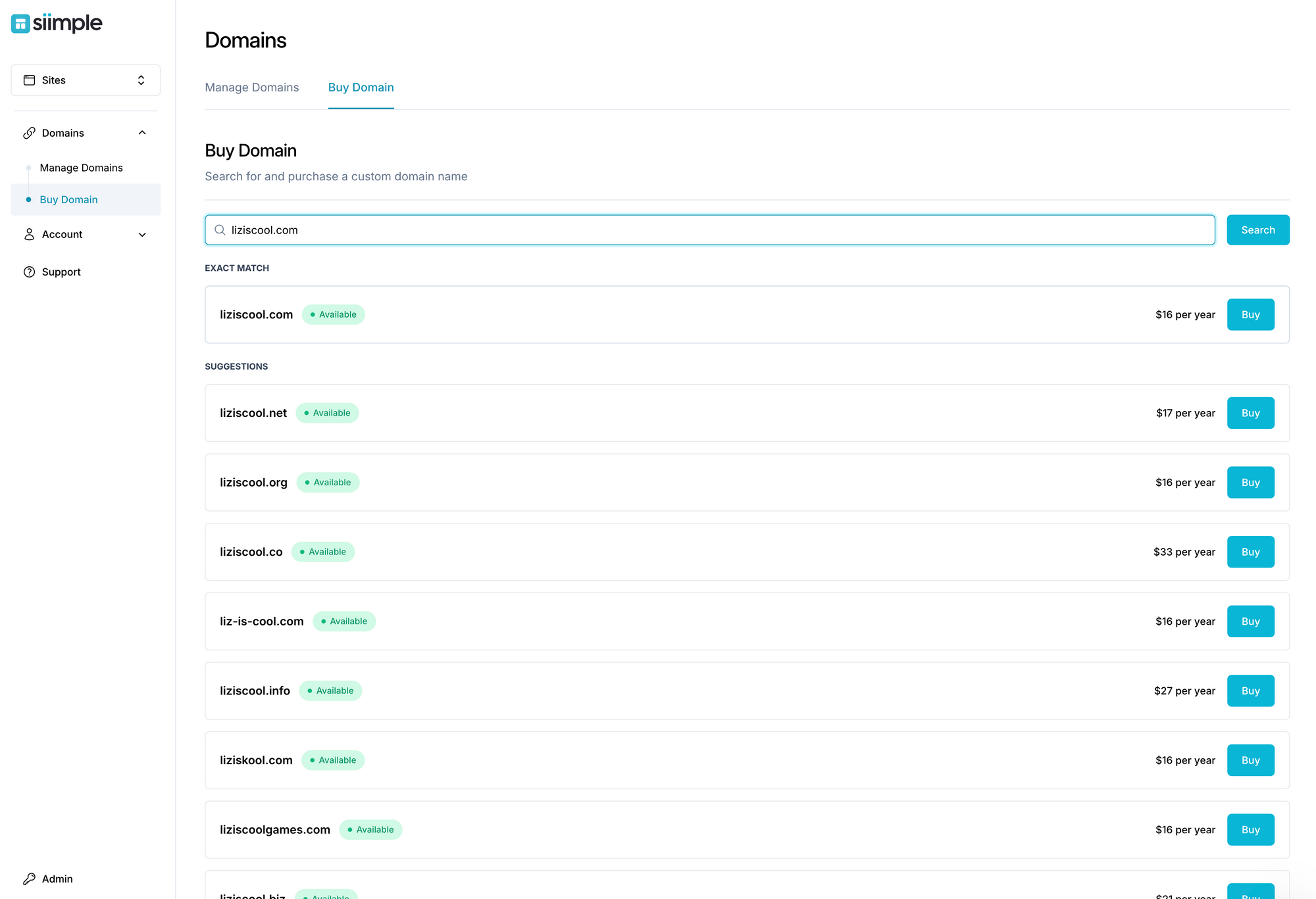The image size is (1316, 899).
Task: Click the $33 per year price
Action: [1184, 552]
